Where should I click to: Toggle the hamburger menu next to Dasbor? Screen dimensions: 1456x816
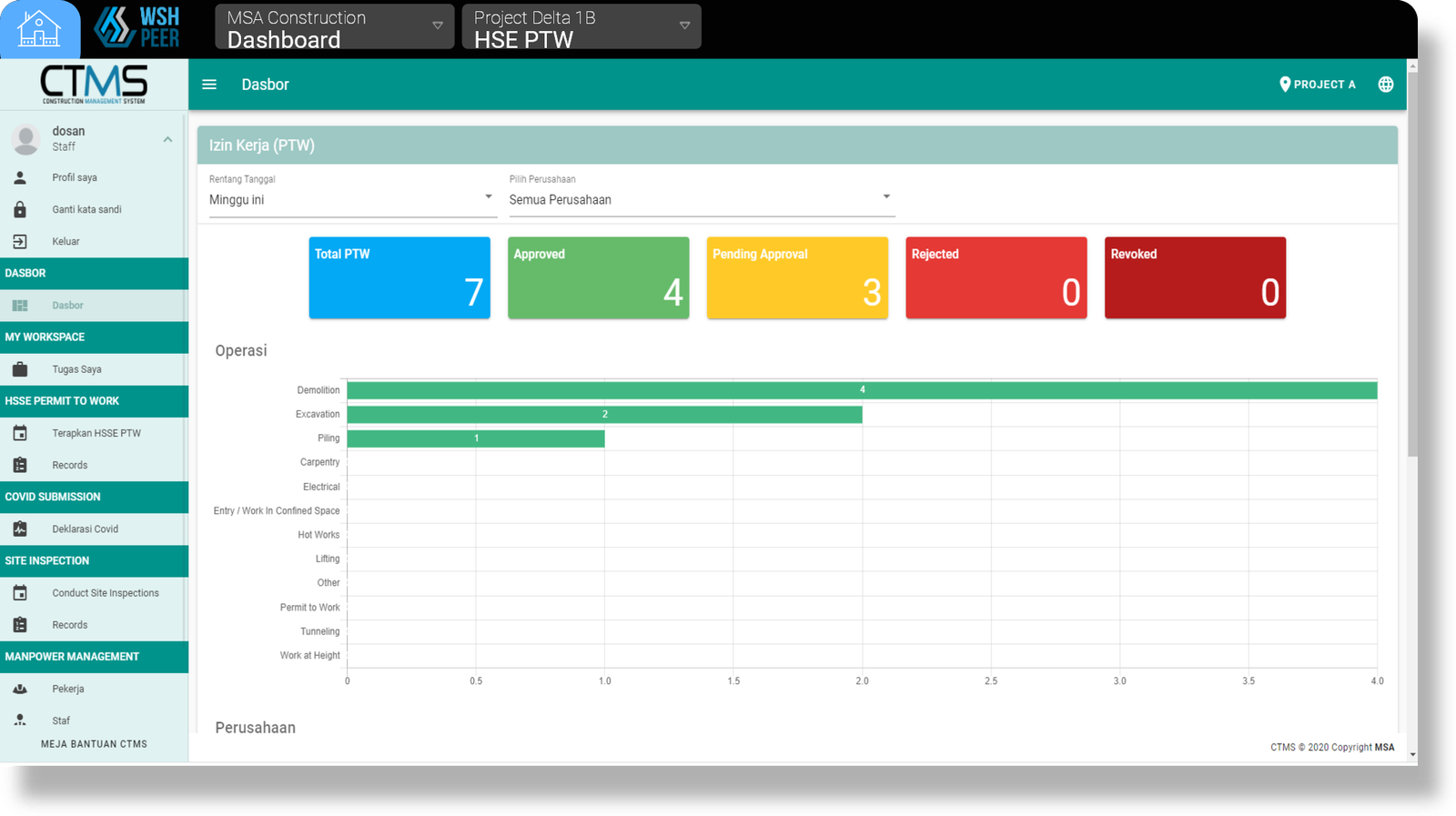pyautogui.click(x=209, y=85)
